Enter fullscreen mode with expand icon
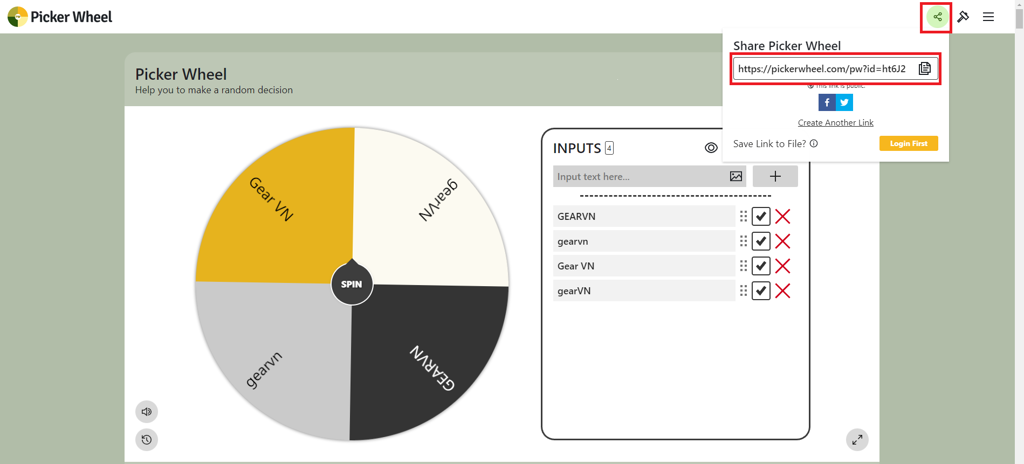This screenshot has width=1024, height=464. (857, 440)
